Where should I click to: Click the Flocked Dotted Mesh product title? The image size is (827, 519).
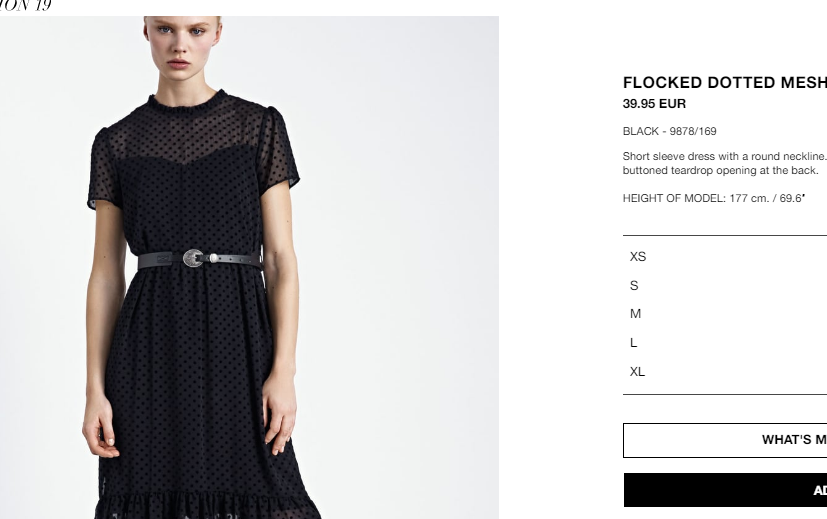click(x=725, y=83)
